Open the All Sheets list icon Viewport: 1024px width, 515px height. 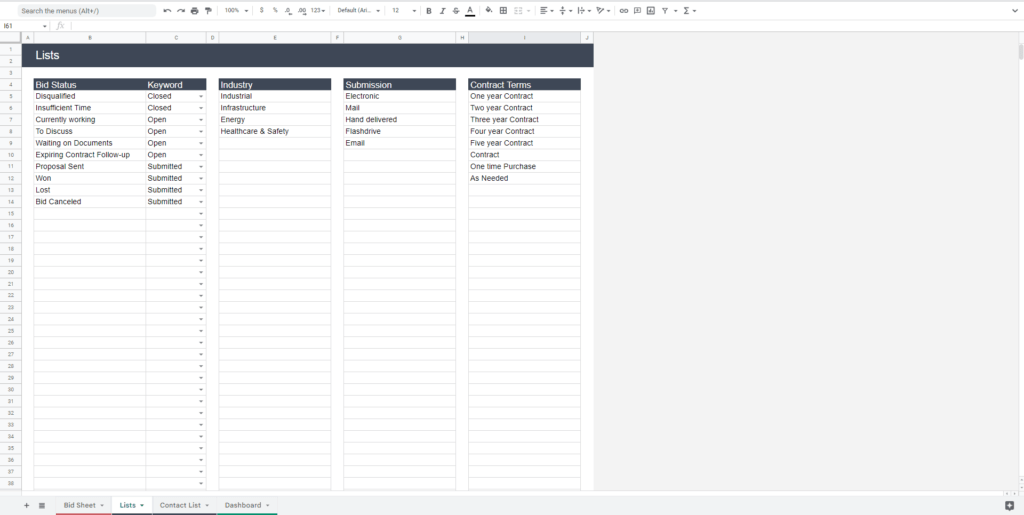tap(42, 505)
